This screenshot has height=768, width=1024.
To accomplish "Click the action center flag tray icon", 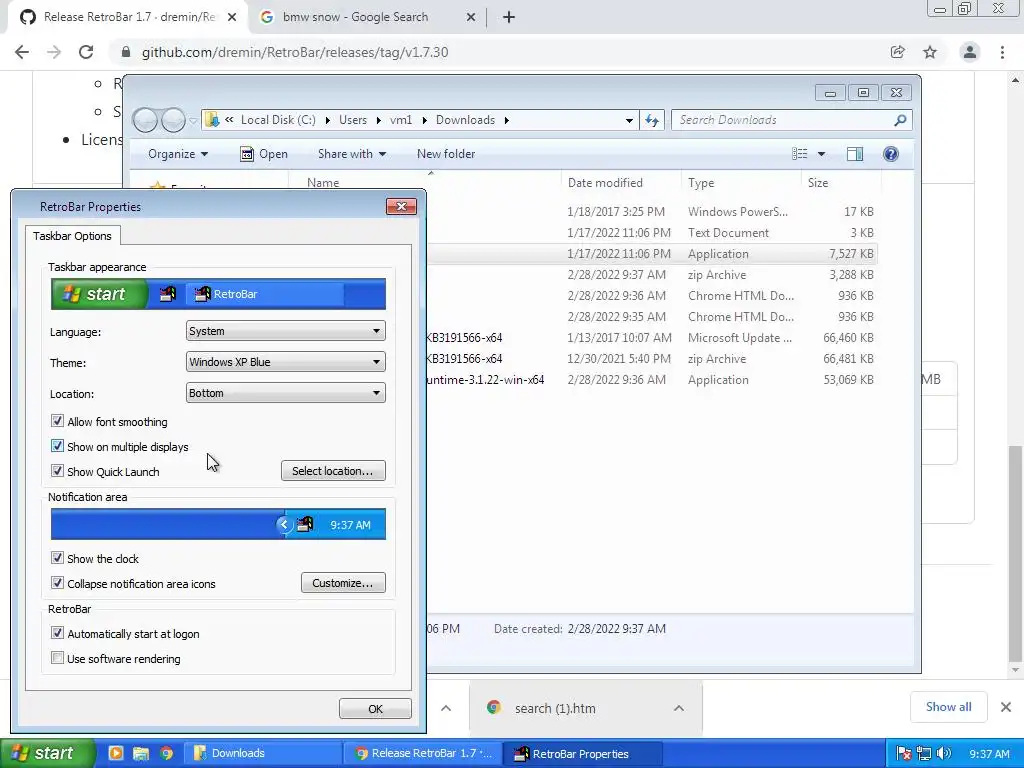I will tap(904, 754).
